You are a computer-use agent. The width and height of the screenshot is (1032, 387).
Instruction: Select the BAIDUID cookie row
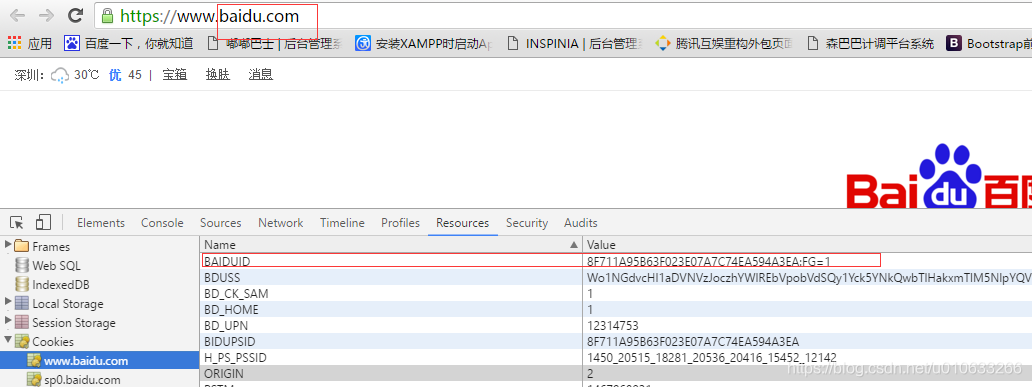click(616, 261)
